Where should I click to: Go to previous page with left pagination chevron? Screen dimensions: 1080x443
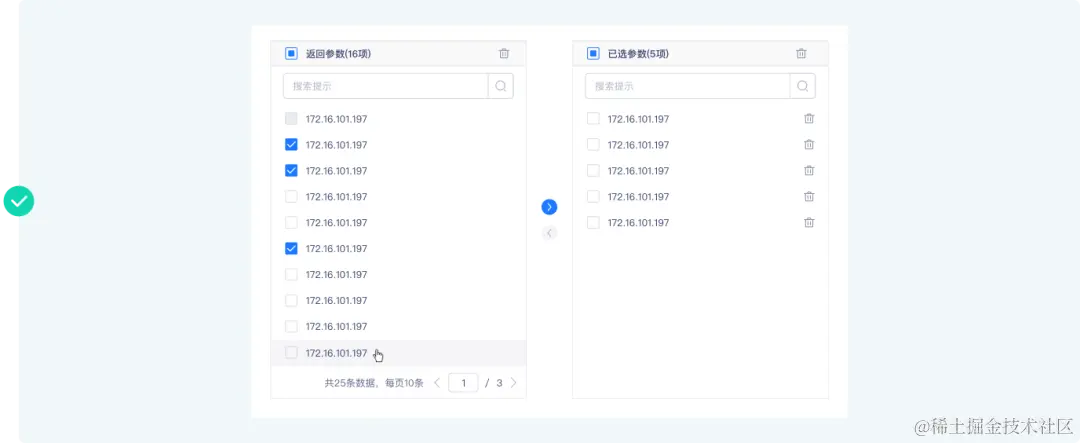pyautogui.click(x=437, y=383)
